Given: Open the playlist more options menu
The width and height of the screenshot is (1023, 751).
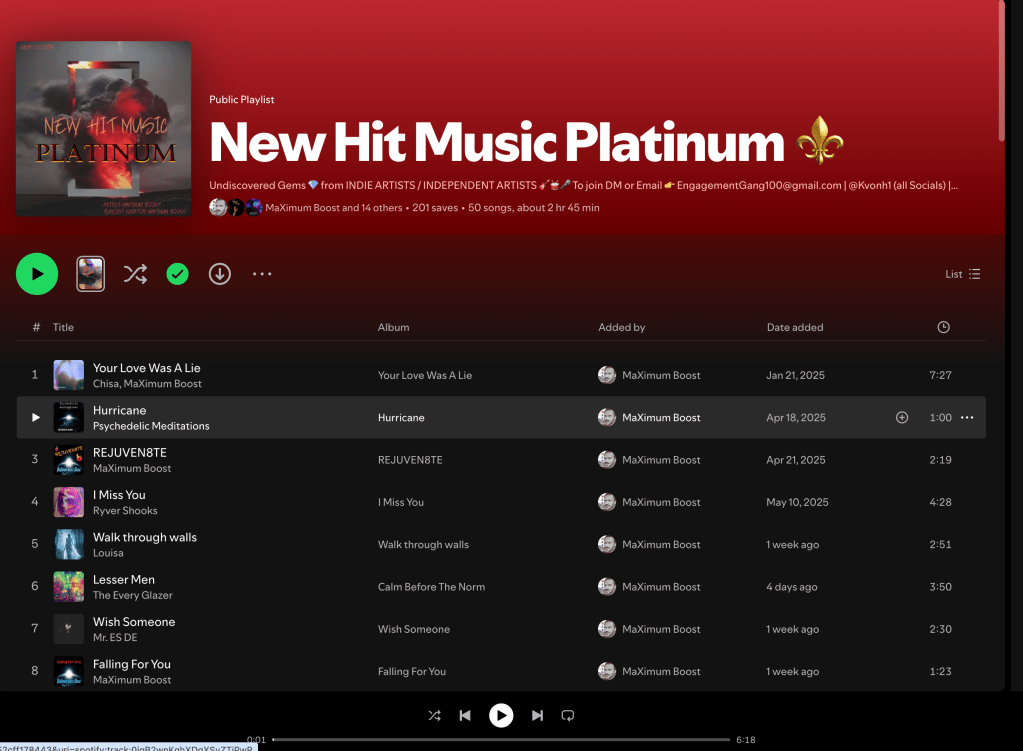Looking at the screenshot, I should coord(262,274).
